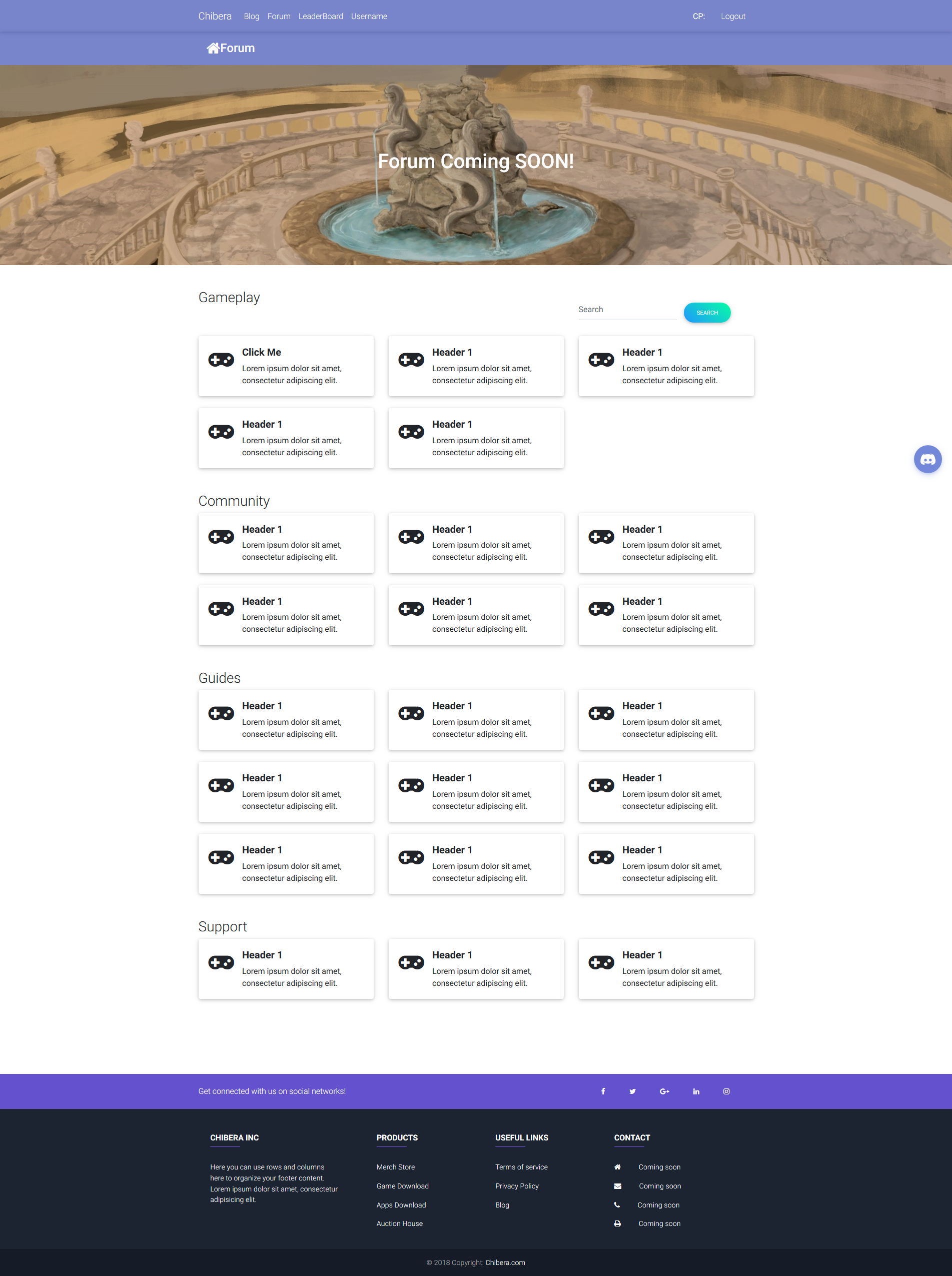Click the printer icon in the Contact column

click(x=617, y=1223)
